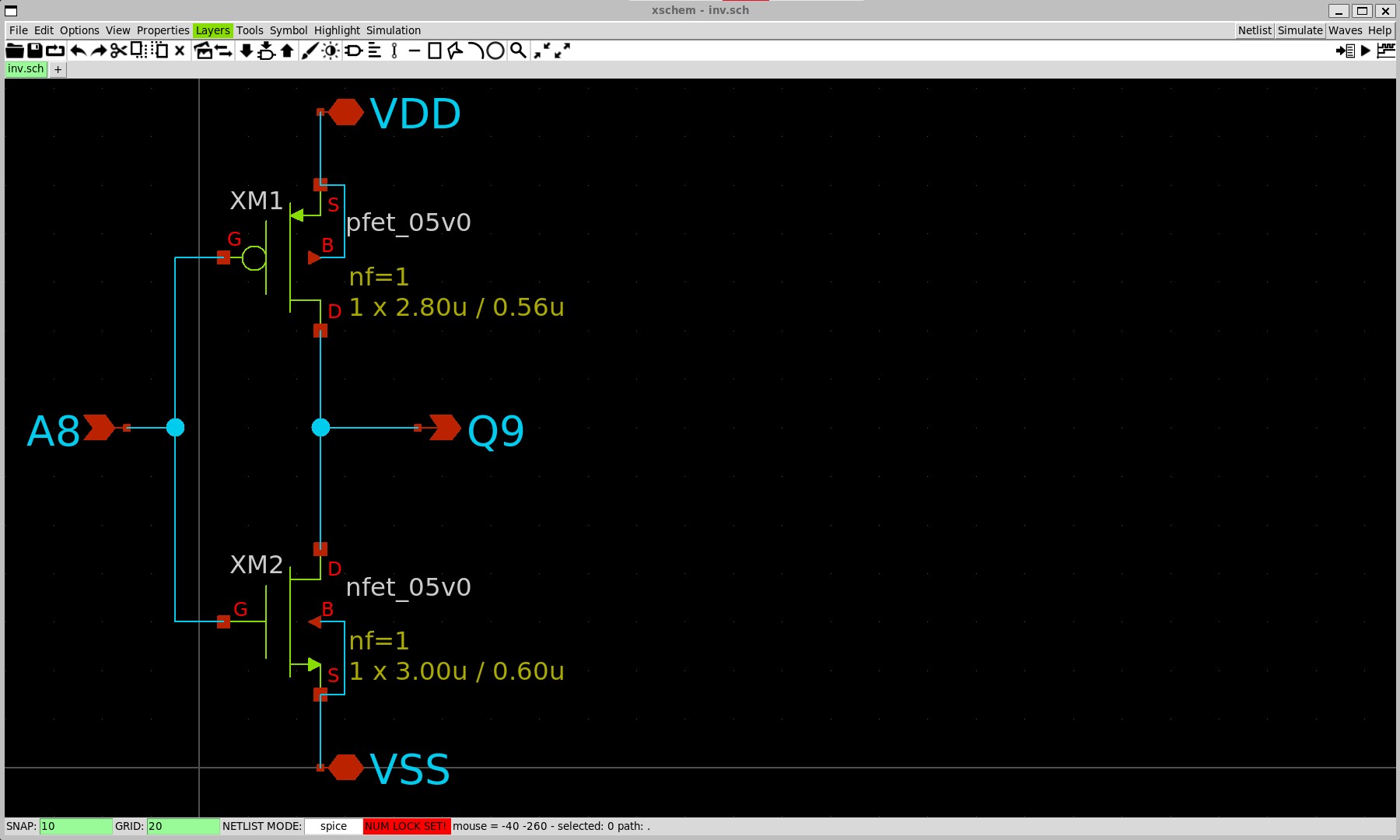Open the Edit menu
Screen dimensions: 1400x840
(44, 30)
